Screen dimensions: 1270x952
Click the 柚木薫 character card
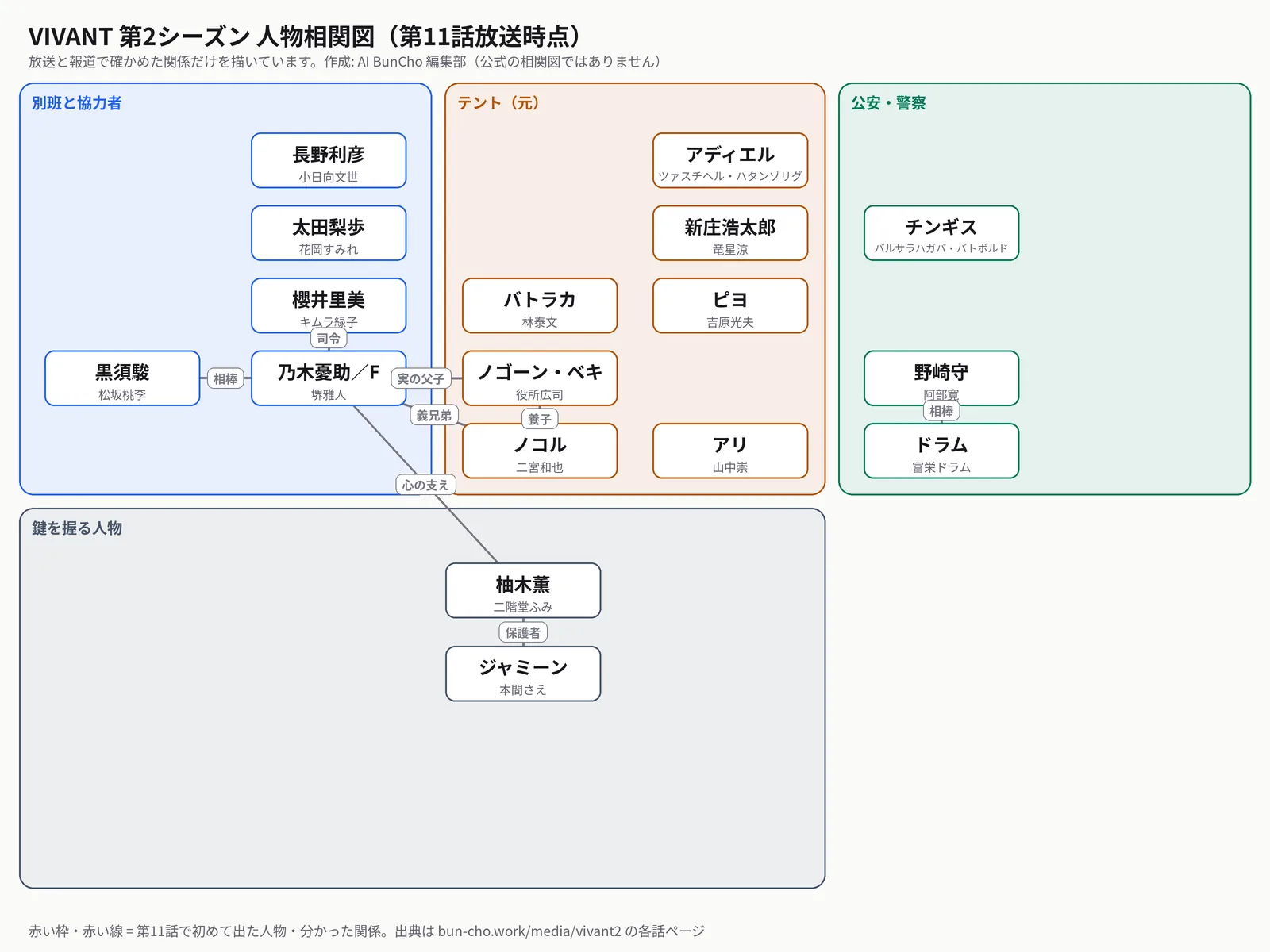(523, 590)
